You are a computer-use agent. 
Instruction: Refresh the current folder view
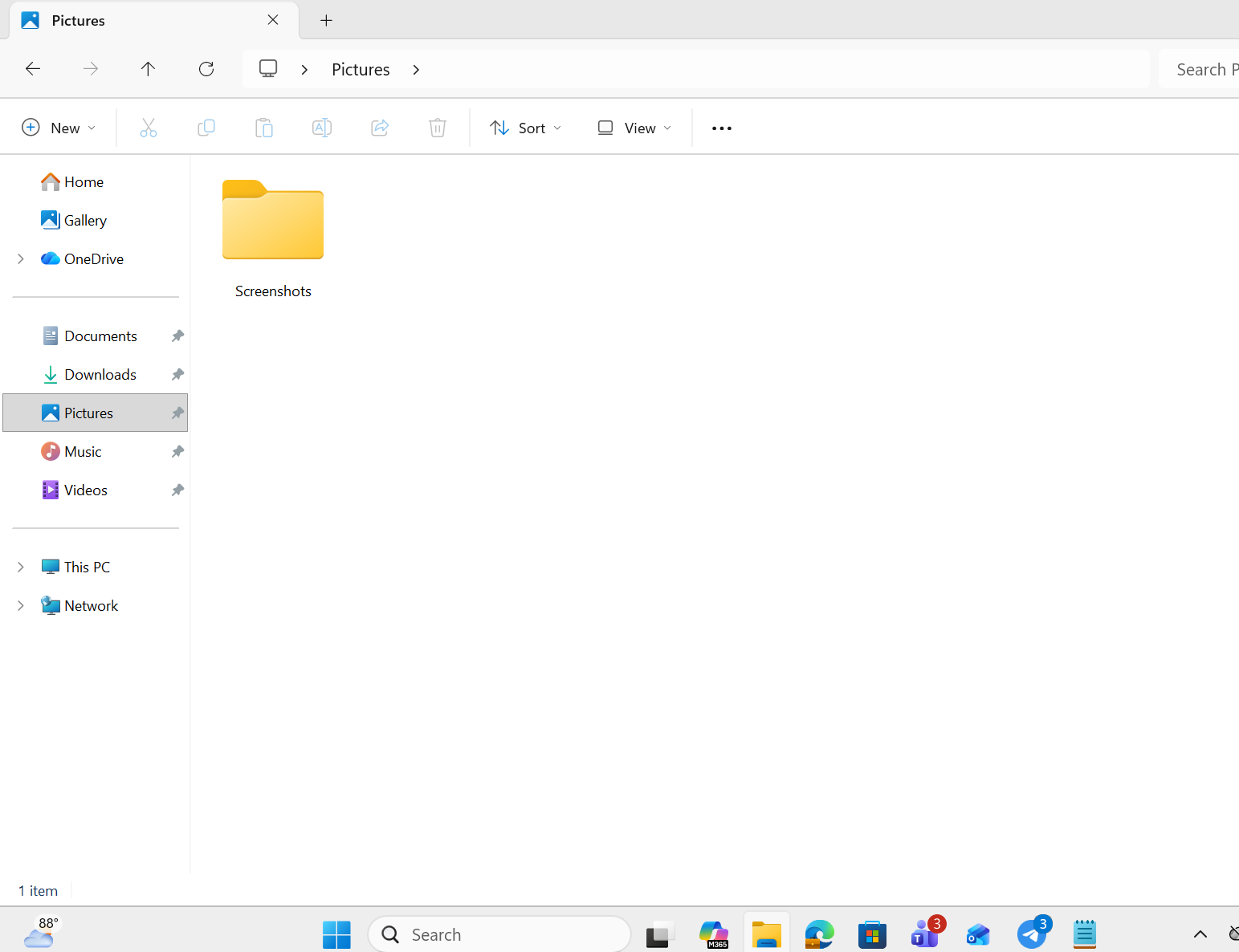tap(206, 69)
